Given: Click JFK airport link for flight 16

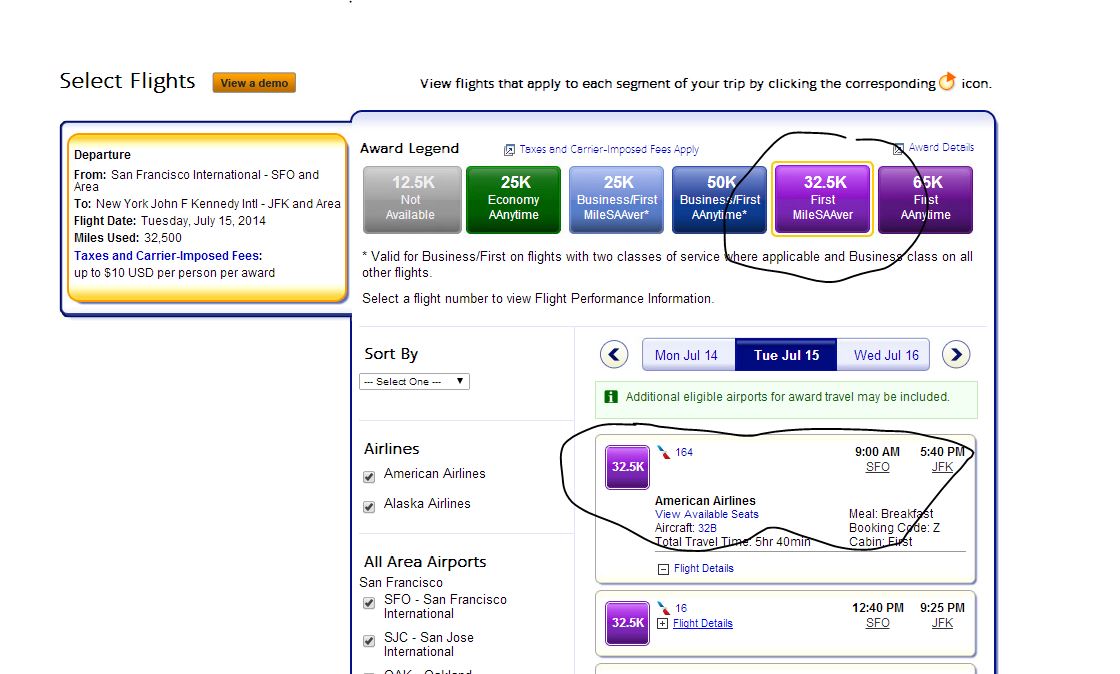Looking at the screenshot, I should pyautogui.click(x=942, y=623).
